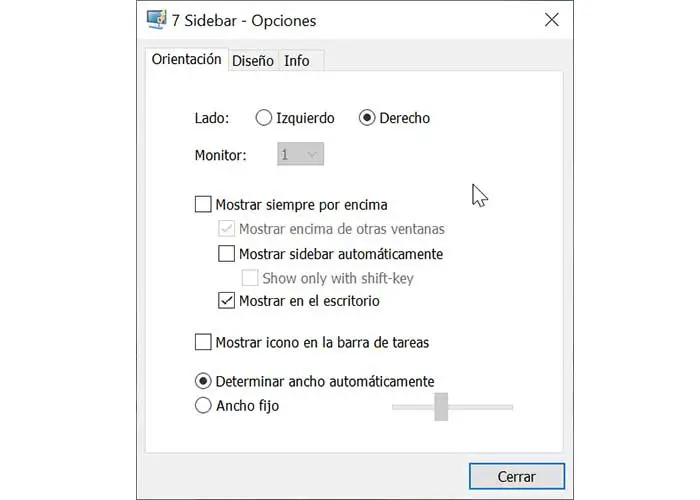Expand the Monitor dropdown
The image size is (700, 500).
click(x=300, y=155)
